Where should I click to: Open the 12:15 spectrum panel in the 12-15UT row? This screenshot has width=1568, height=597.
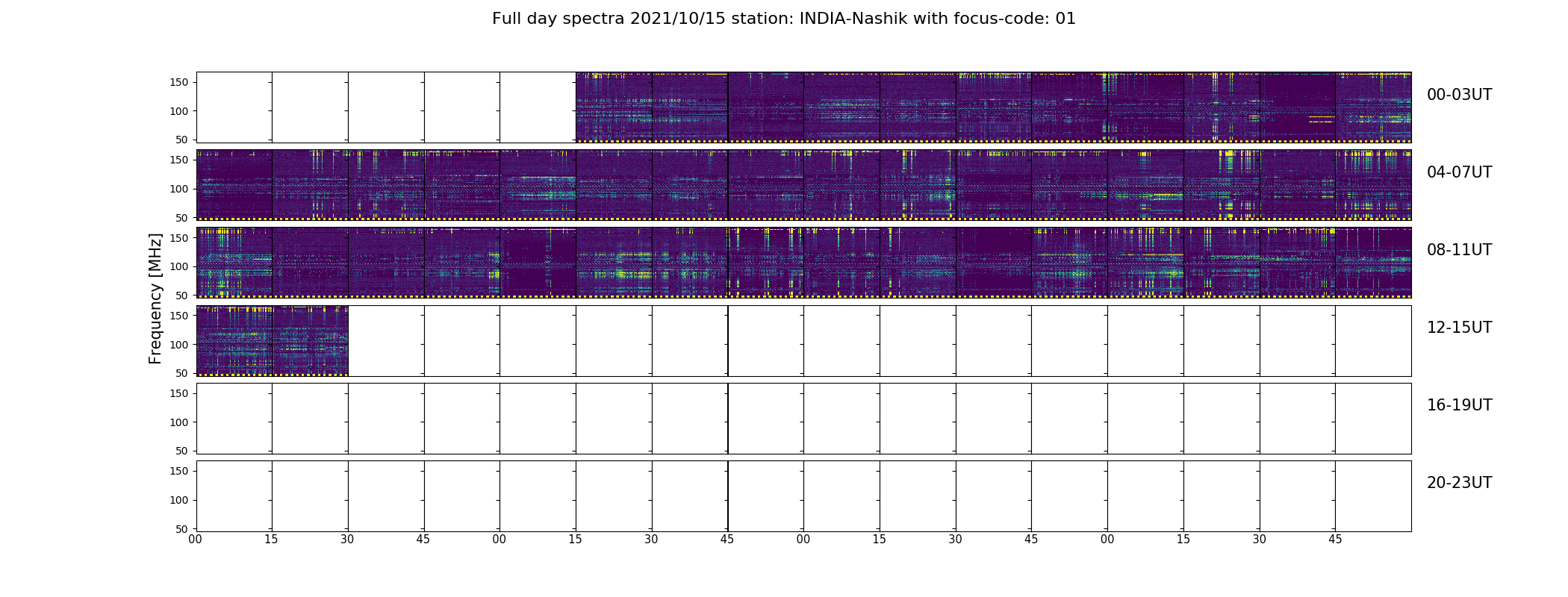tap(311, 340)
